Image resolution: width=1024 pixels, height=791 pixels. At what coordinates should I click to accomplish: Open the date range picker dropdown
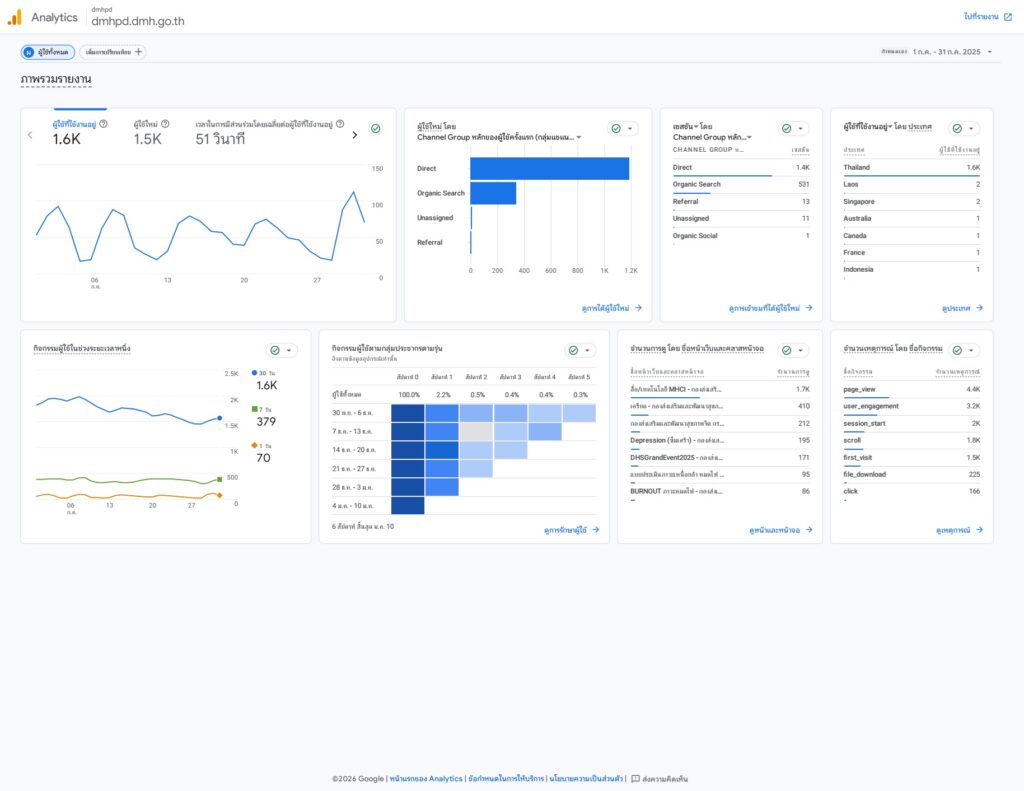tap(989, 52)
